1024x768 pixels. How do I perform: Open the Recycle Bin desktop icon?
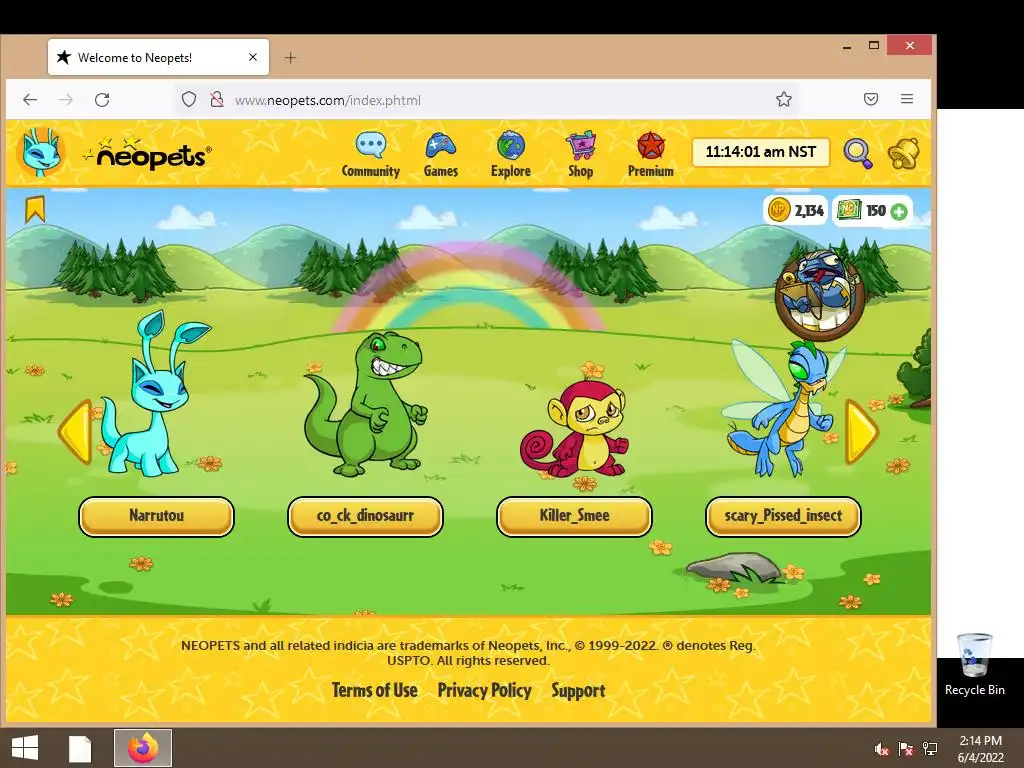(974, 664)
